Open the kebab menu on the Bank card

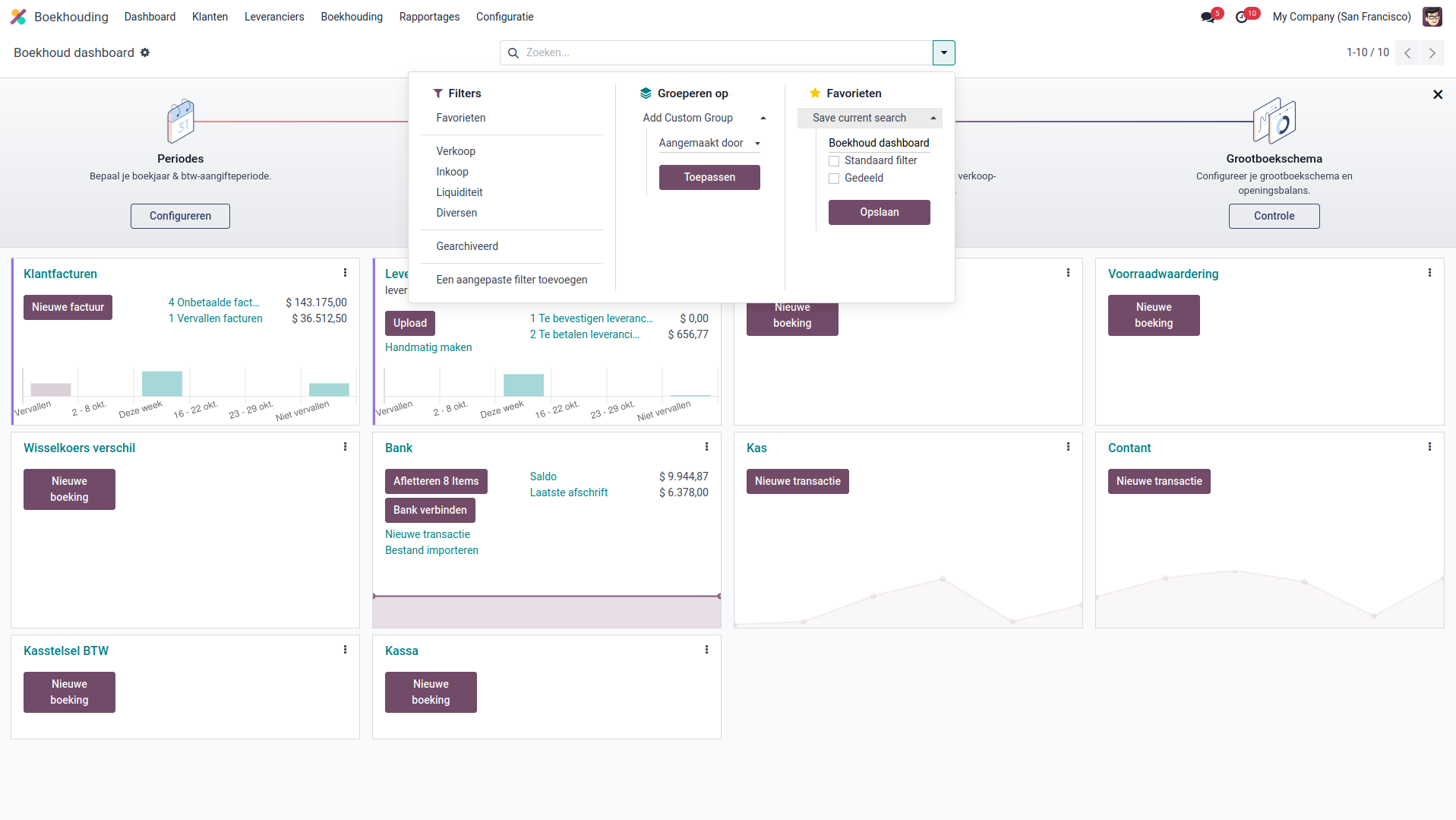707,447
